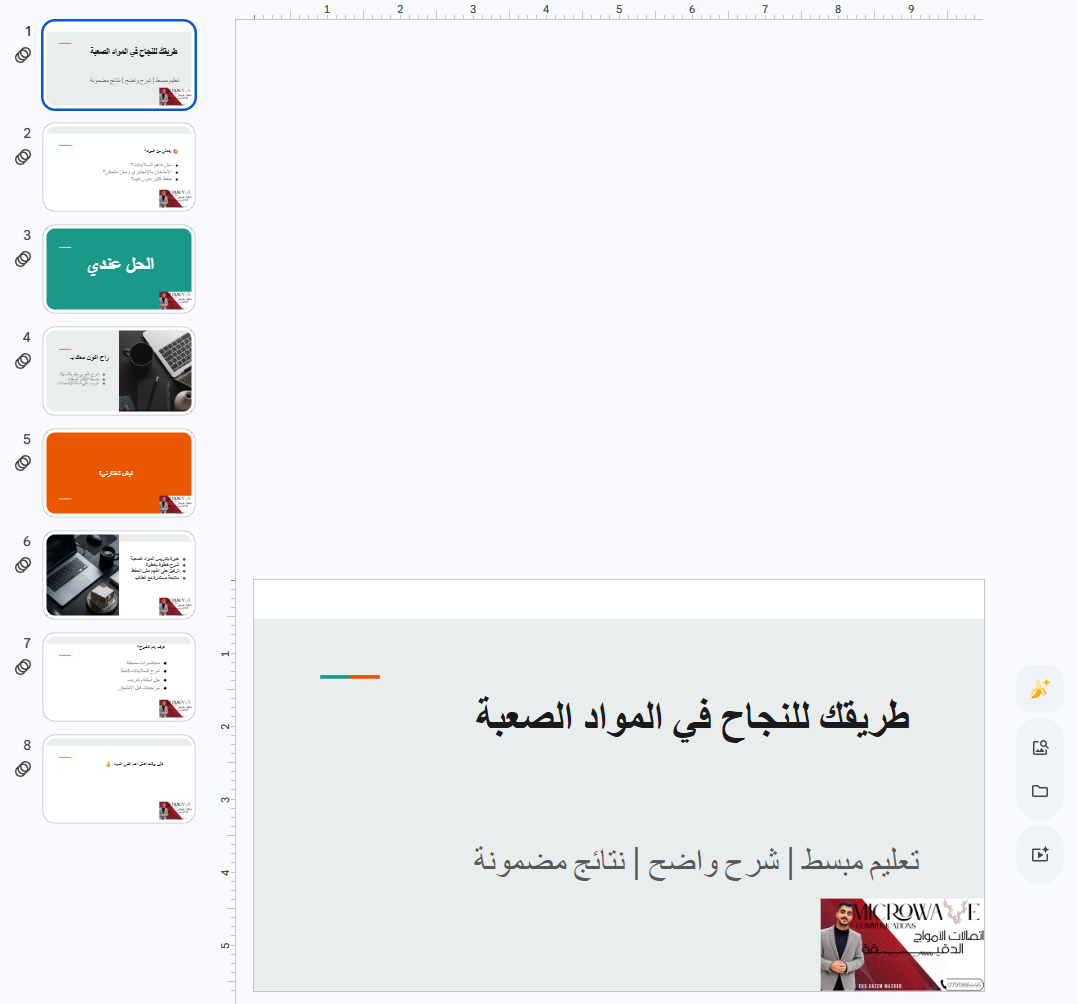This screenshot has height=1004, width=1077.
Task: Click the linked-slide icon beside slide 5
Action: 23,463
